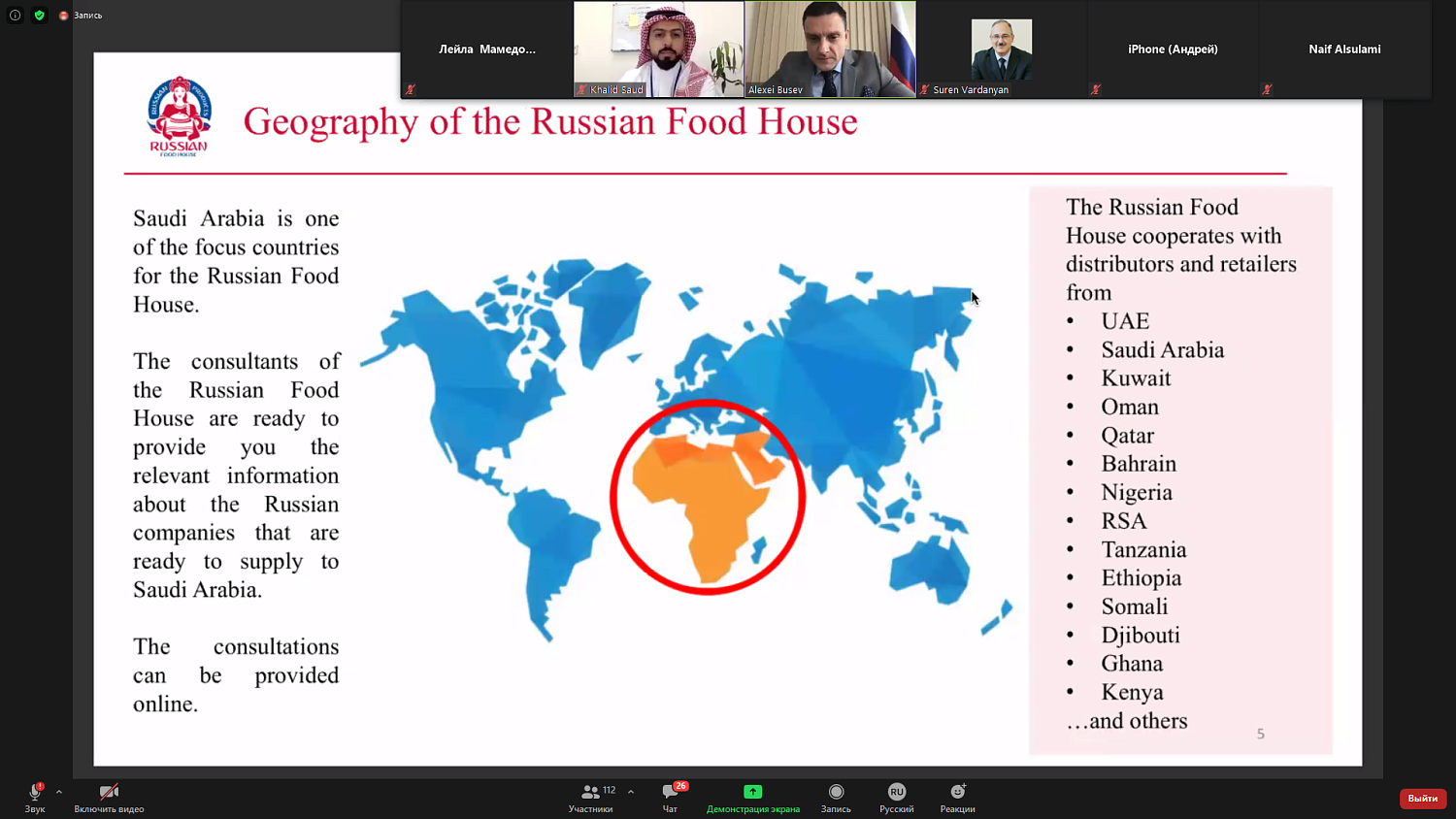Leave the meeting with red Выйти button
The image size is (1456, 819).
(x=1423, y=799)
